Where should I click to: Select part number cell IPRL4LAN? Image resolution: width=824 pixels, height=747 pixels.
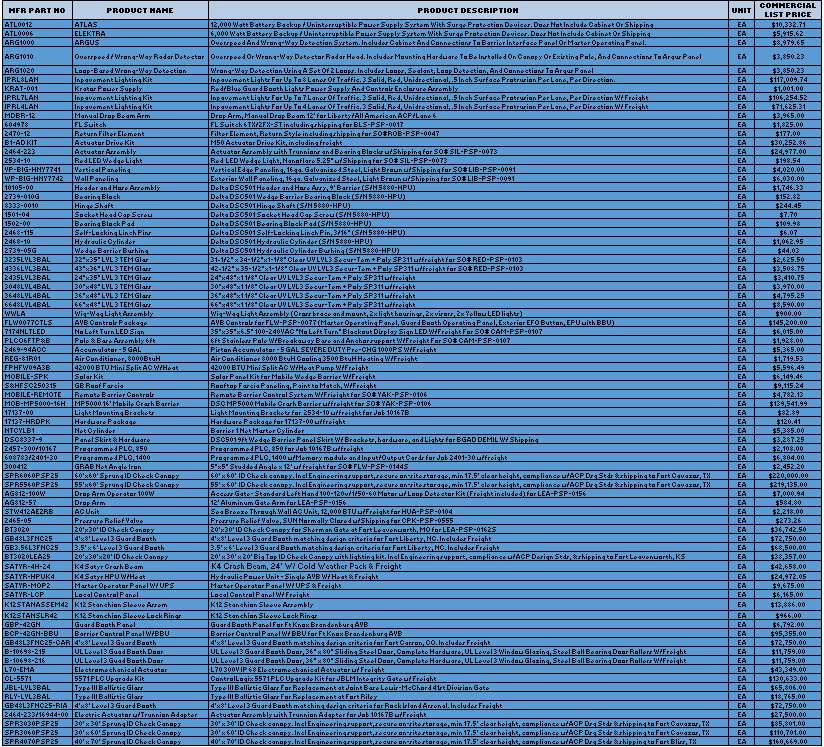tap(37, 107)
